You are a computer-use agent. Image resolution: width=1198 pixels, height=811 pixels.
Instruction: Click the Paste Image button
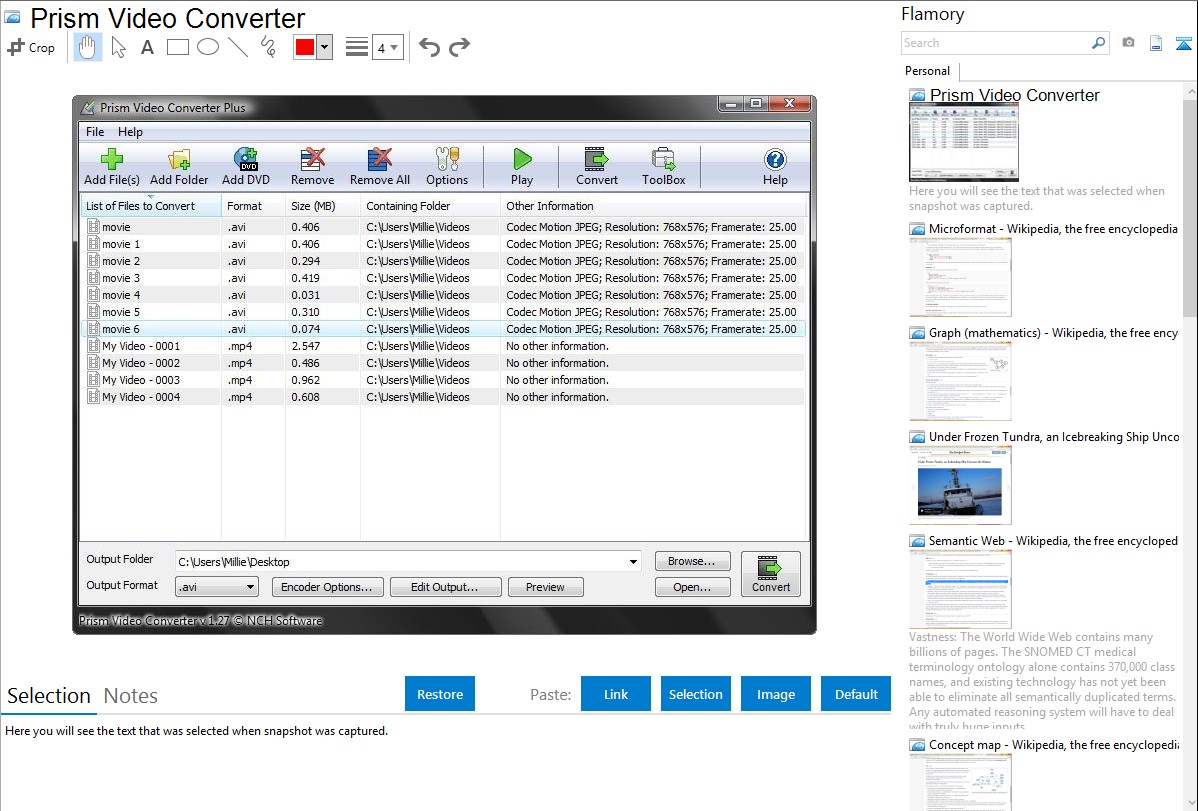point(776,694)
